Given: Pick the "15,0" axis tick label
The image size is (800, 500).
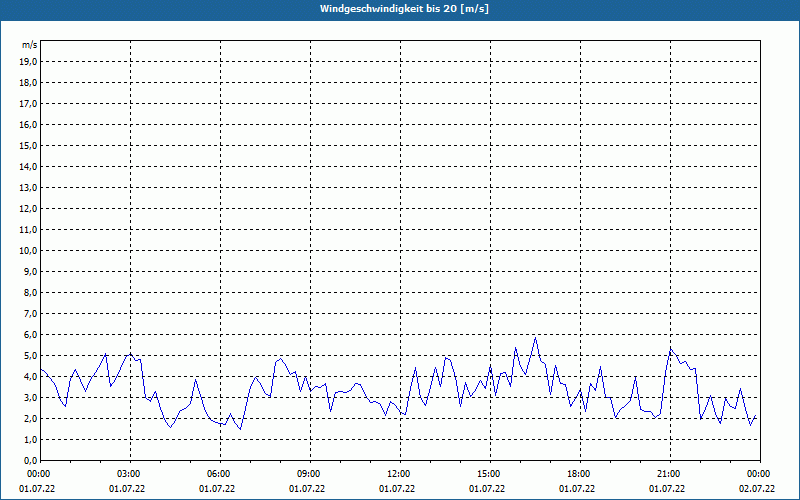Looking at the screenshot, I should (x=28, y=145).
